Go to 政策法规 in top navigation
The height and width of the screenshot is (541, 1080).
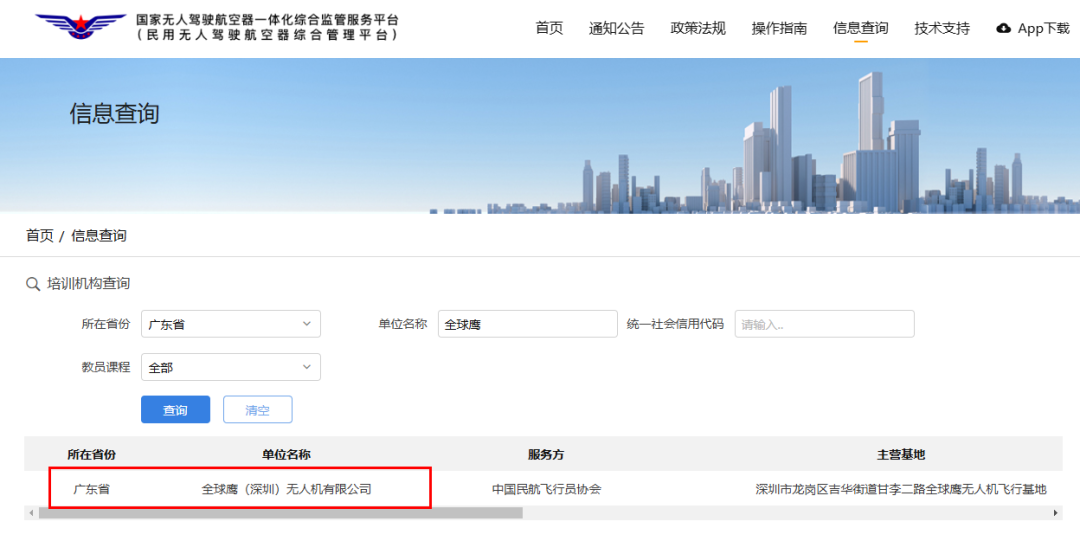698,28
